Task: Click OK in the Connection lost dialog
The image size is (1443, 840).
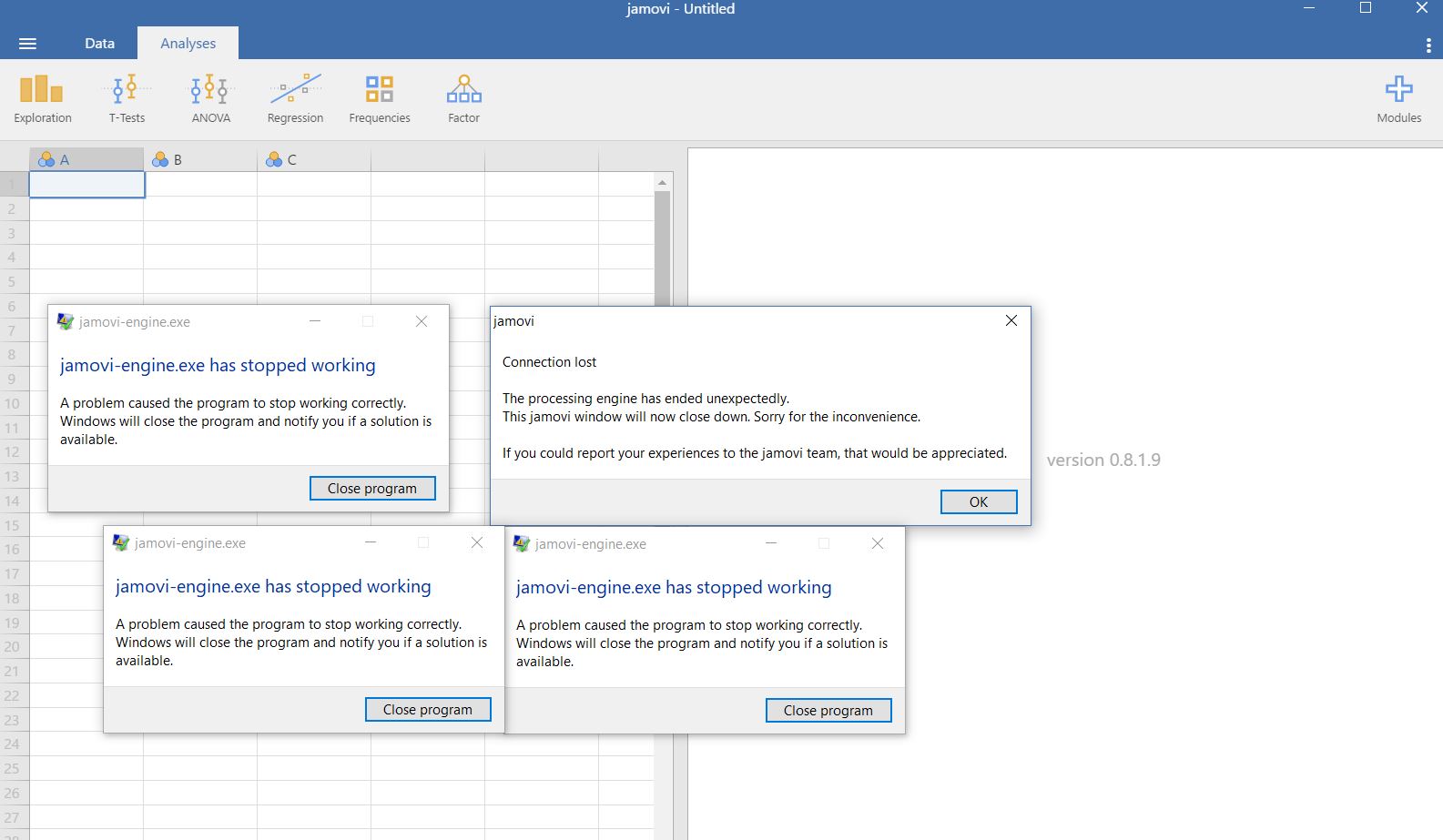Action: coord(979,501)
